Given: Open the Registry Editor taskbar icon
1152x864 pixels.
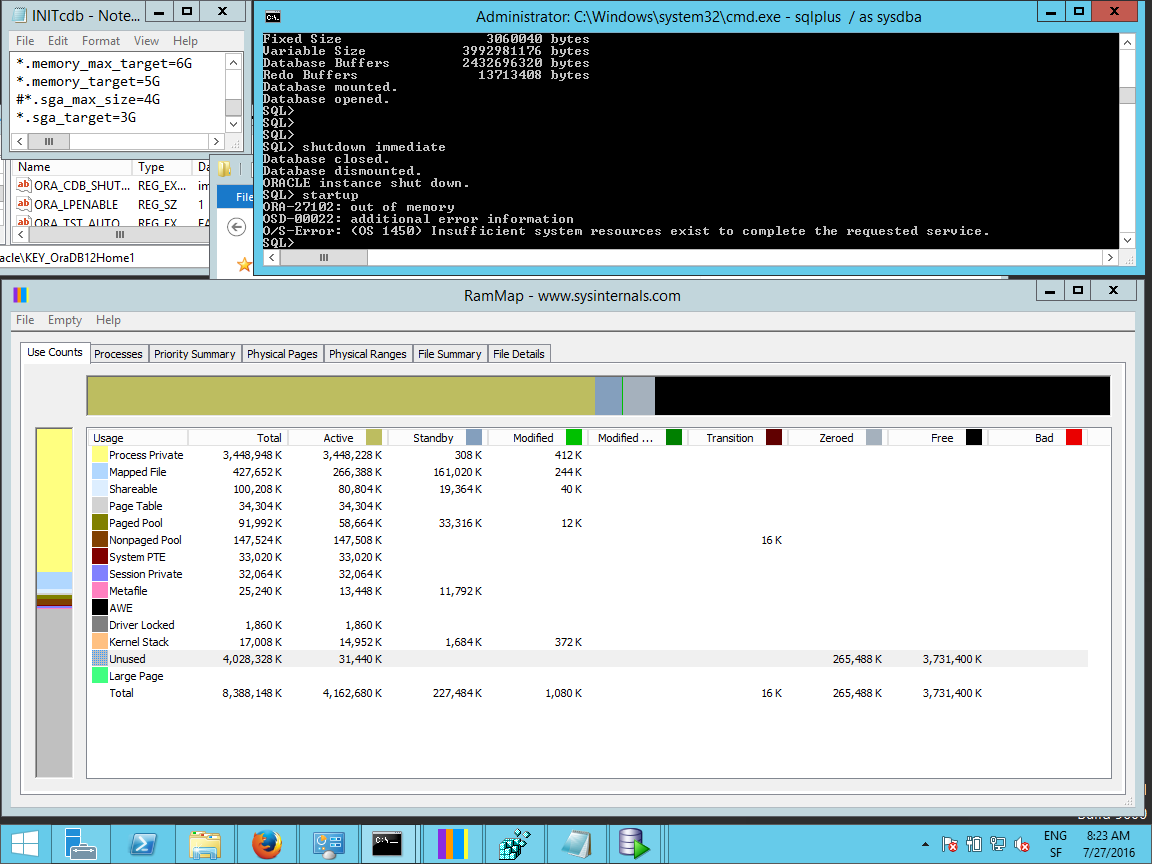Looking at the screenshot, I should (x=514, y=843).
